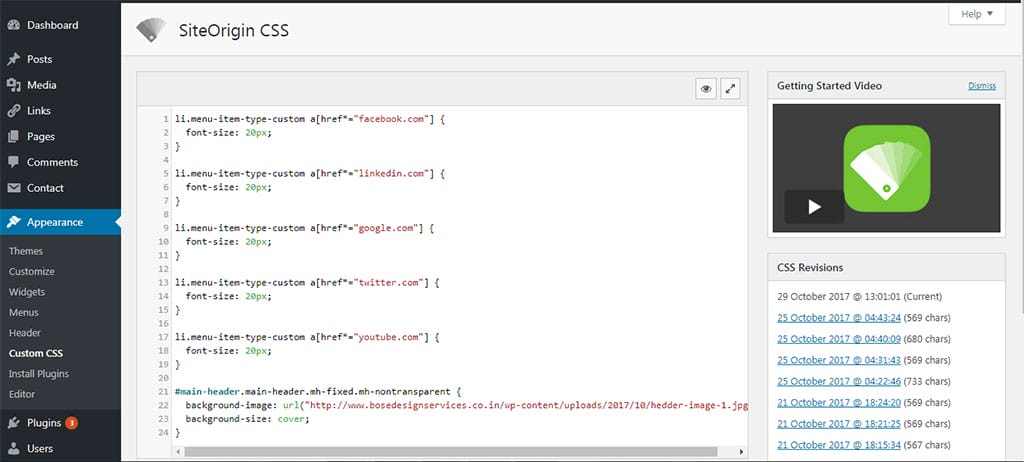Click the editor's horizontal scrollbar
The image size is (1024, 462).
click(x=450, y=452)
